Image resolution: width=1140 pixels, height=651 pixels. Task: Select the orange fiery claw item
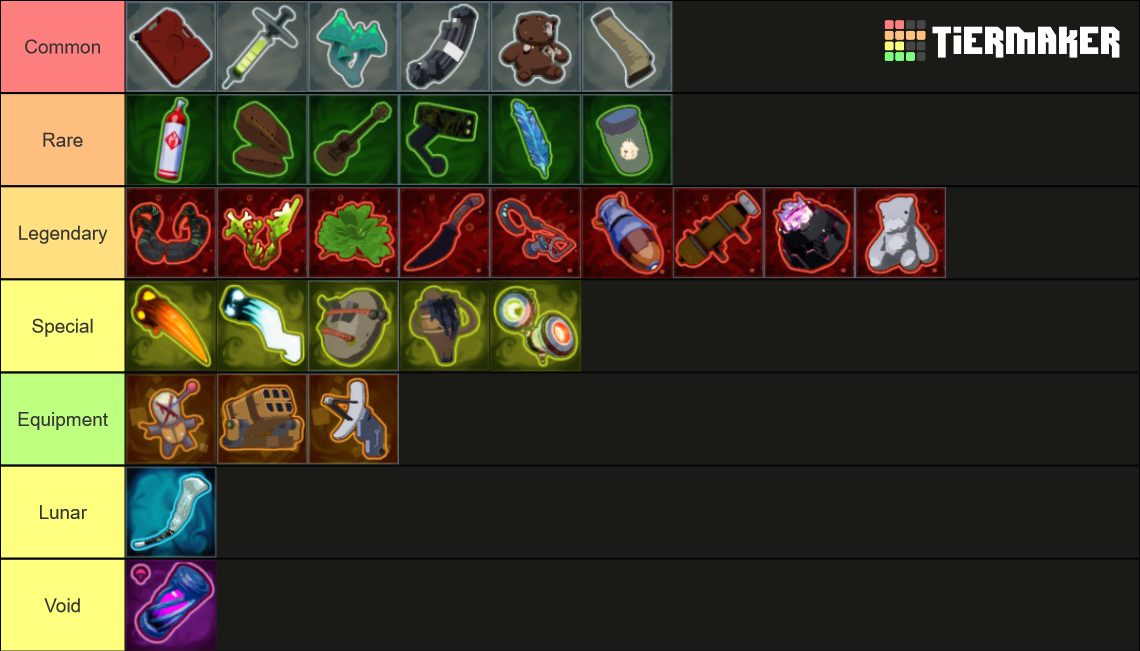pos(171,326)
